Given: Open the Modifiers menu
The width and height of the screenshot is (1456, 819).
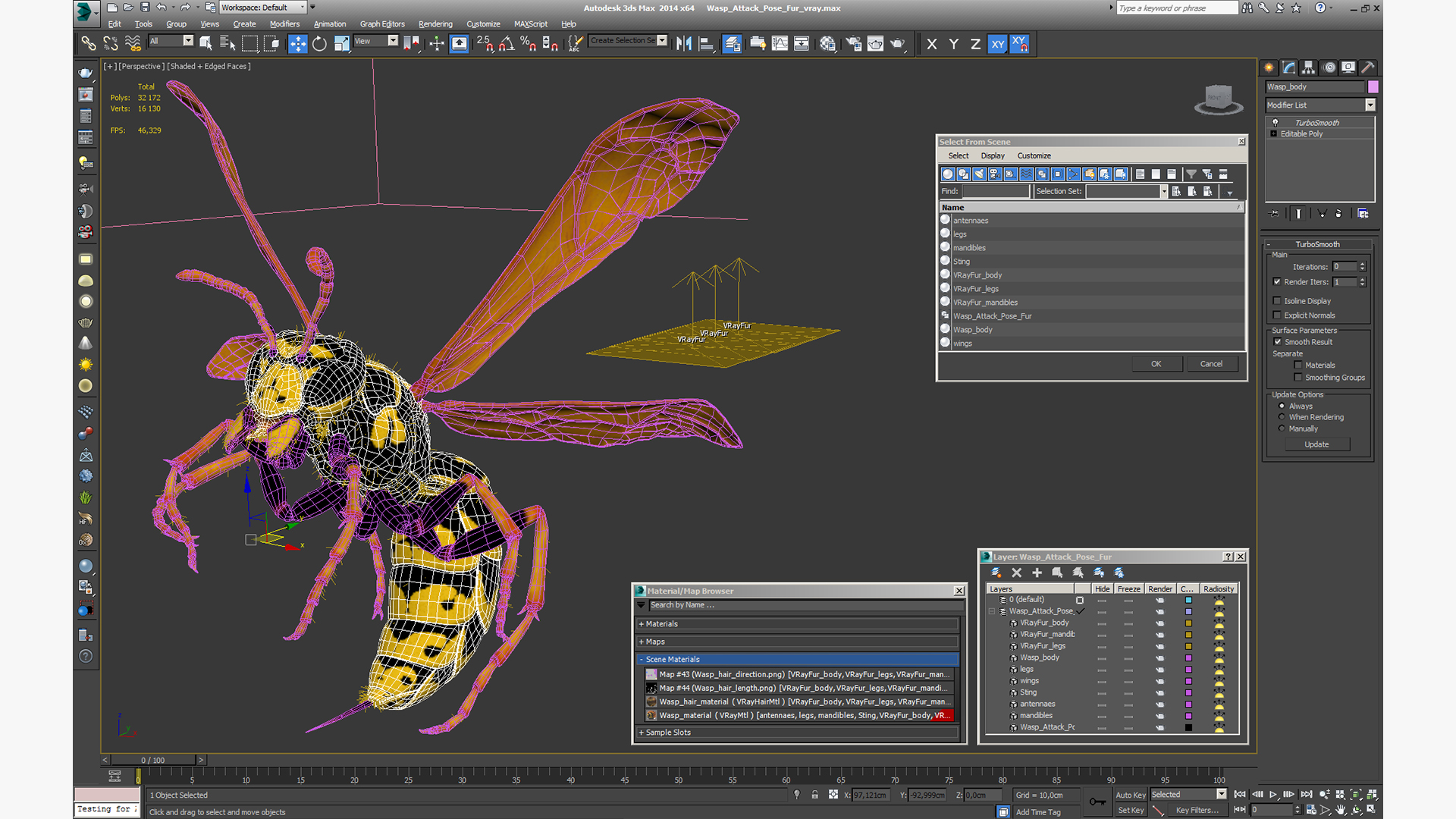Looking at the screenshot, I should 284,24.
